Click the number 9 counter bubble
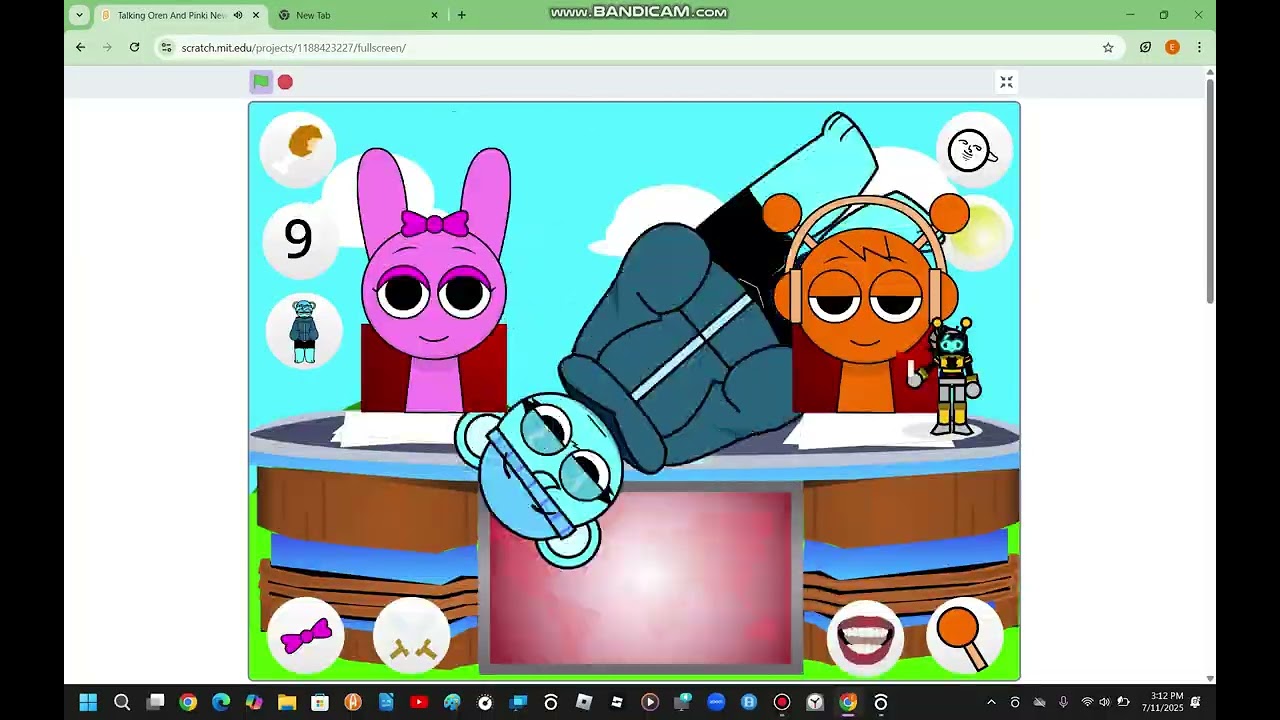The height and width of the screenshot is (720, 1280). pos(298,239)
